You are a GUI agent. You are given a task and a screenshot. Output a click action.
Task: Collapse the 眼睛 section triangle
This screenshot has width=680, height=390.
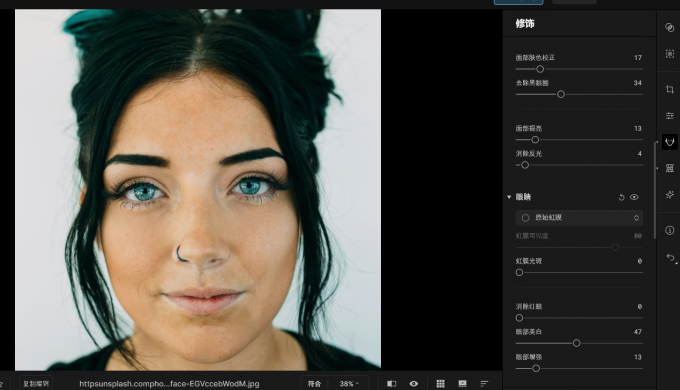coord(509,197)
